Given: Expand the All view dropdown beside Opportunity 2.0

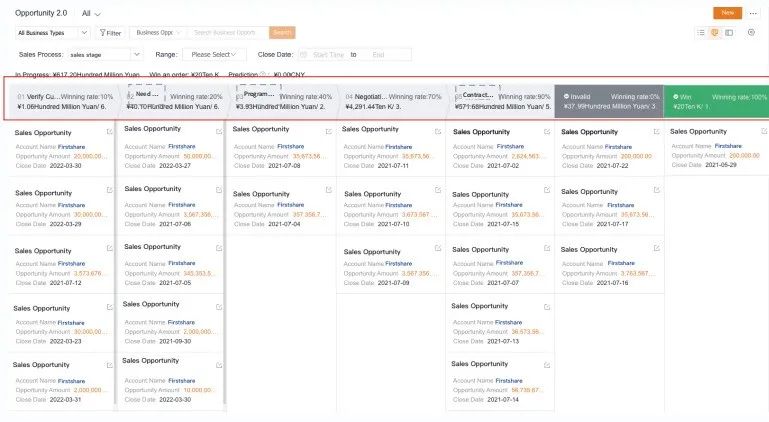Looking at the screenshot, I should point(91,14).
